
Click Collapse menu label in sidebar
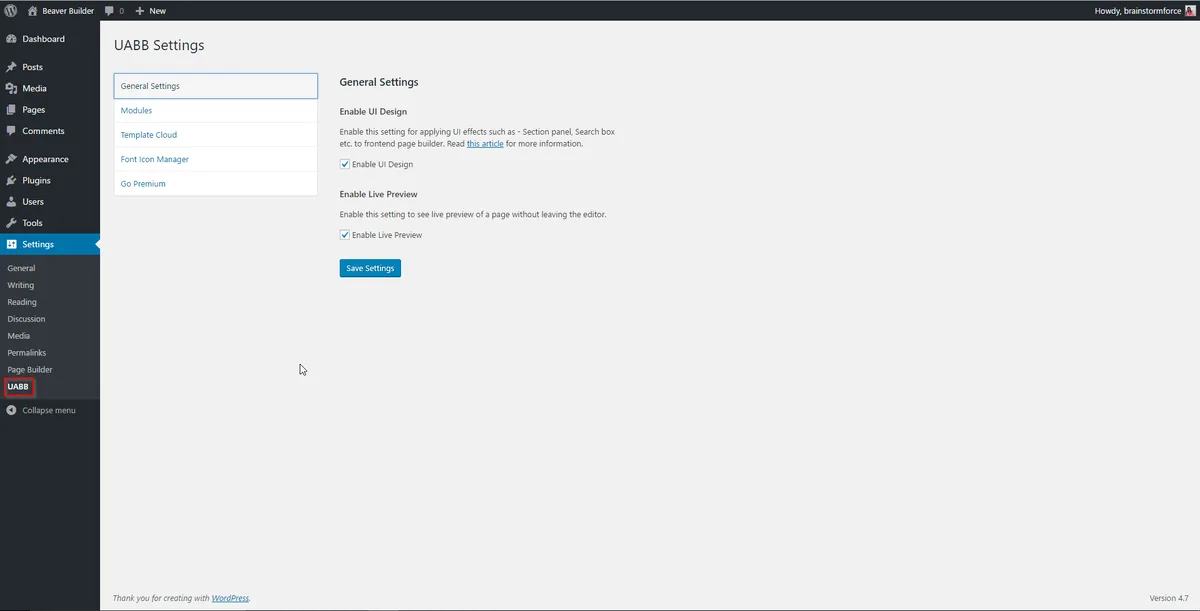pos(49,410)
